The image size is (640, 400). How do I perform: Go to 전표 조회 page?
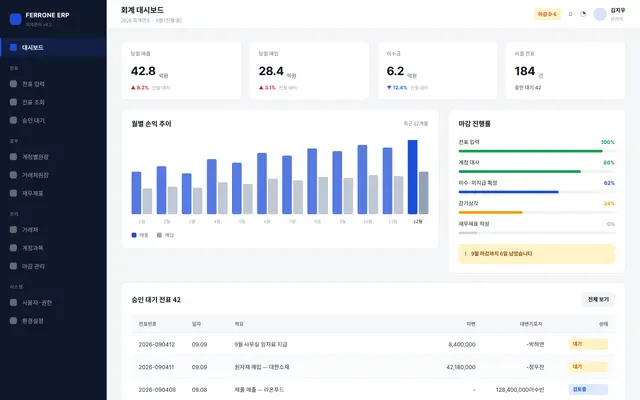53,102
